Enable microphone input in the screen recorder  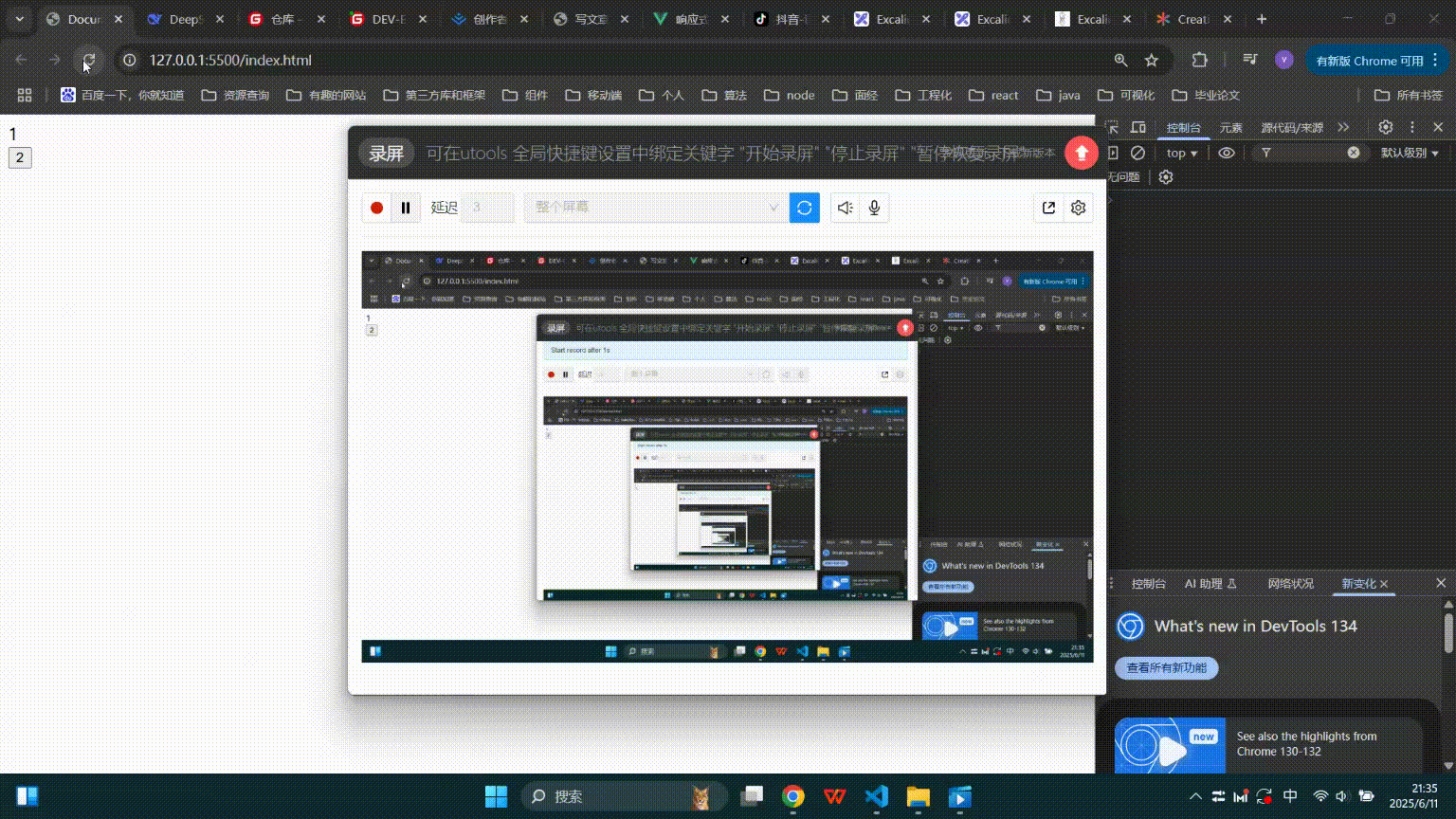(x=873, y=208)
